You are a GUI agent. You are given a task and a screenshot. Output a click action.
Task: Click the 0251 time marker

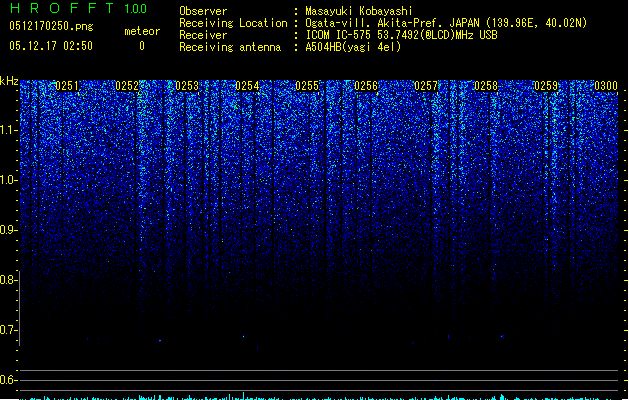pyautogui.click(x=67, y=86)
